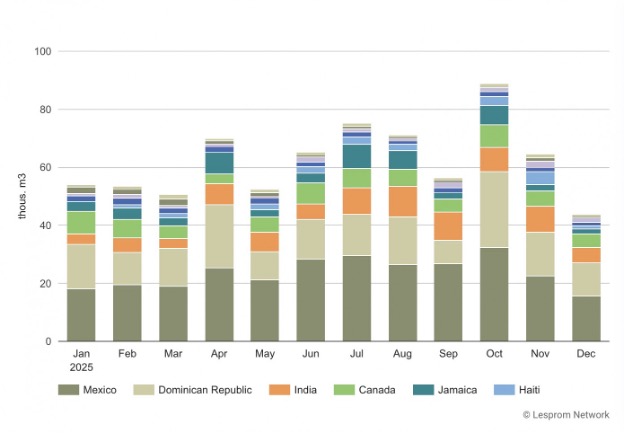
Task: Click Mexico segment of the January bar
Action: coord(81,315)
